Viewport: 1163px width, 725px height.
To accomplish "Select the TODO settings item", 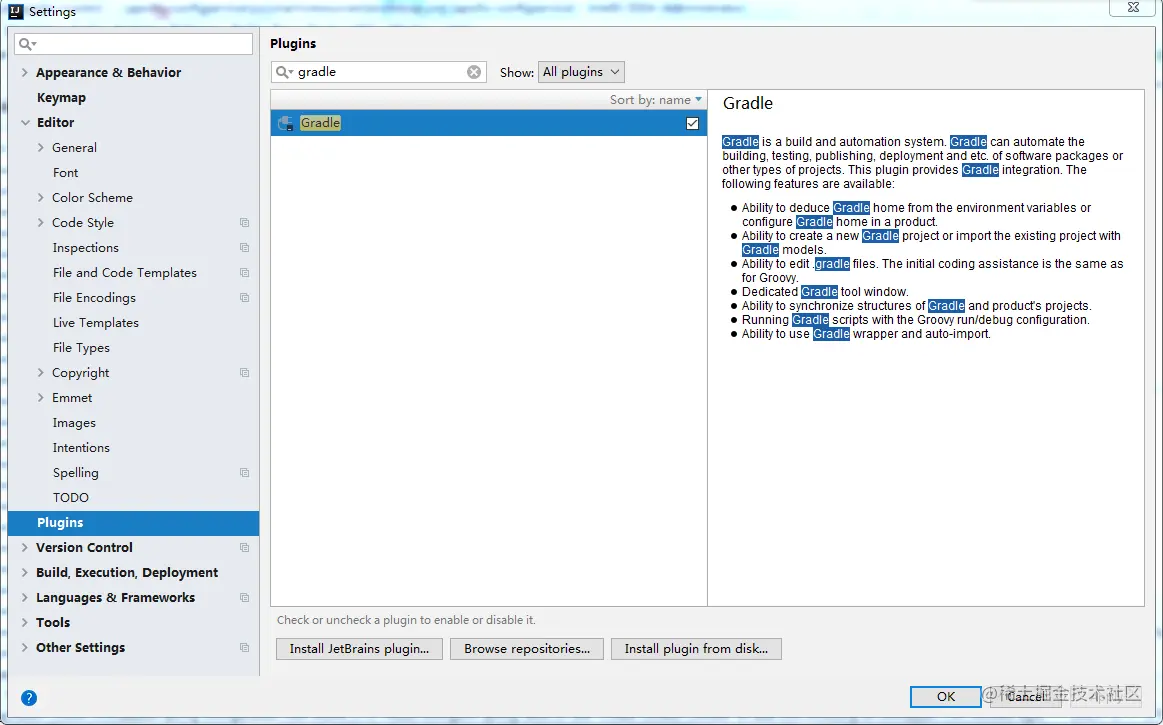I will click(x=70, y=498).
